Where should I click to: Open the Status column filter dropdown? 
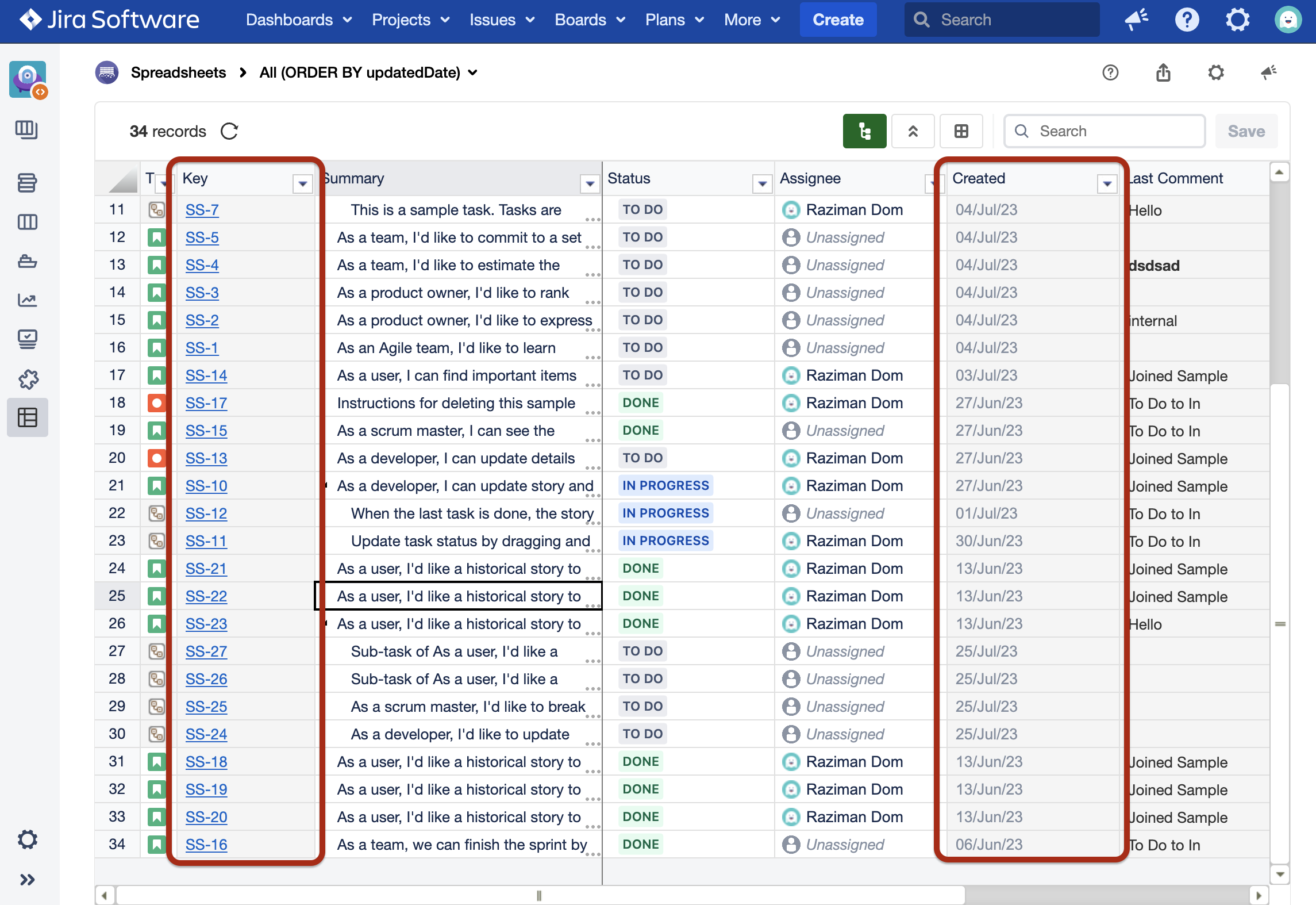[762, 184]
